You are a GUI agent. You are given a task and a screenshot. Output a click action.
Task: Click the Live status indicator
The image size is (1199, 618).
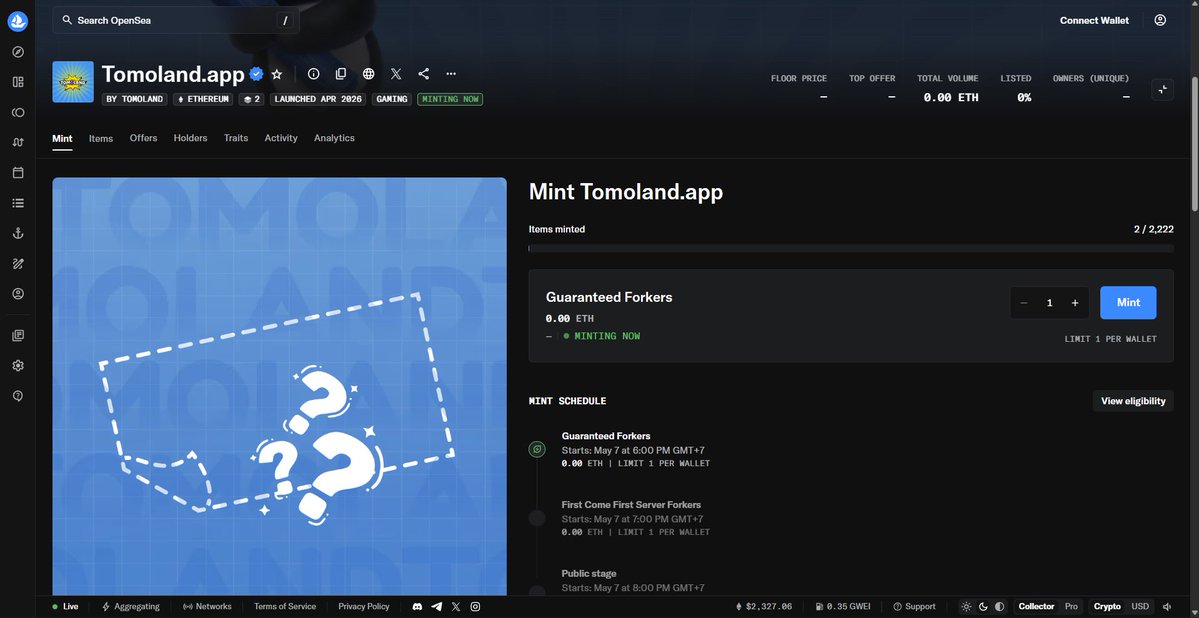point(66,607)
